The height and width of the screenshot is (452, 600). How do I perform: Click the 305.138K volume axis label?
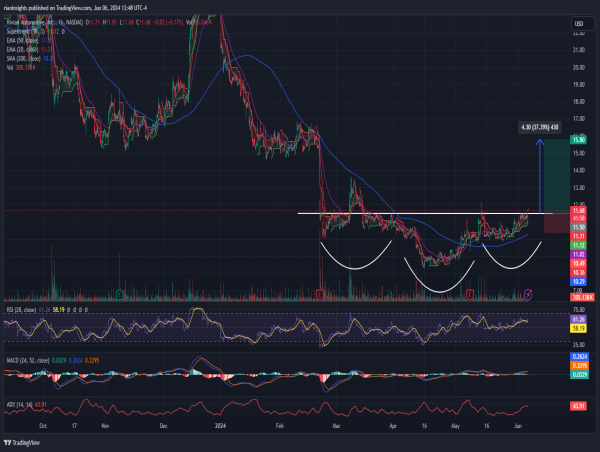(x=582, y=297)
